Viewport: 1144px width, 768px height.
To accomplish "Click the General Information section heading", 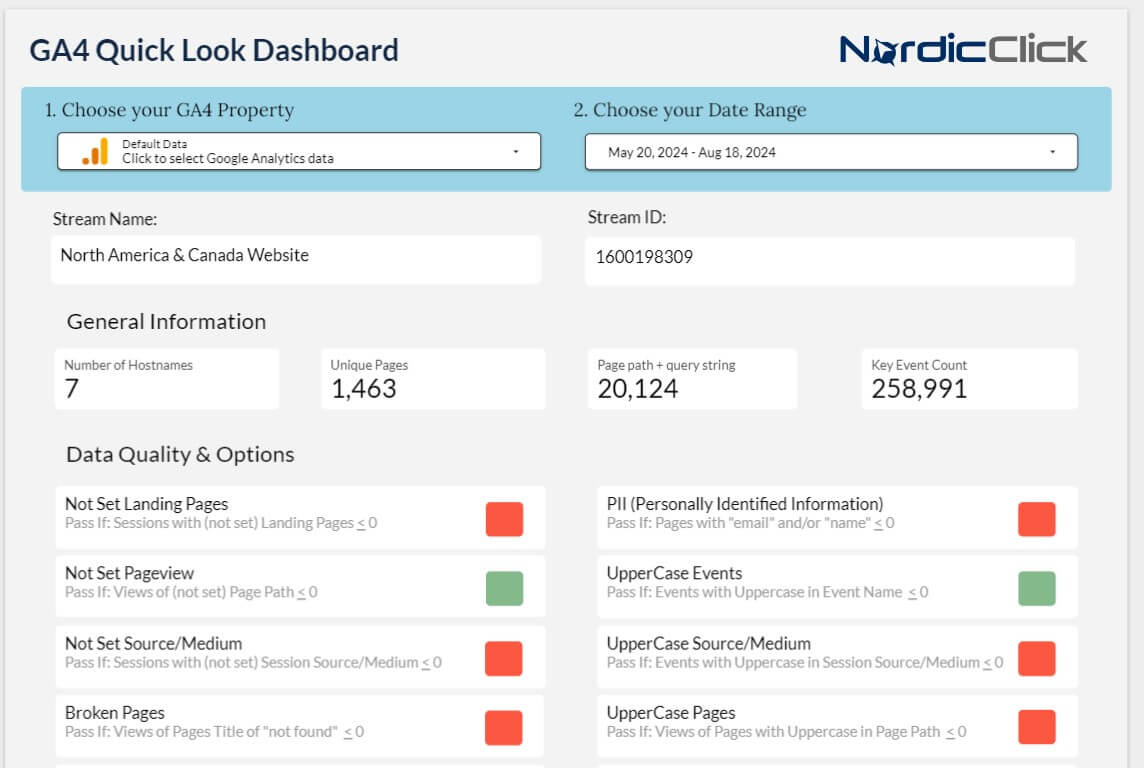I will coord(166,322).
